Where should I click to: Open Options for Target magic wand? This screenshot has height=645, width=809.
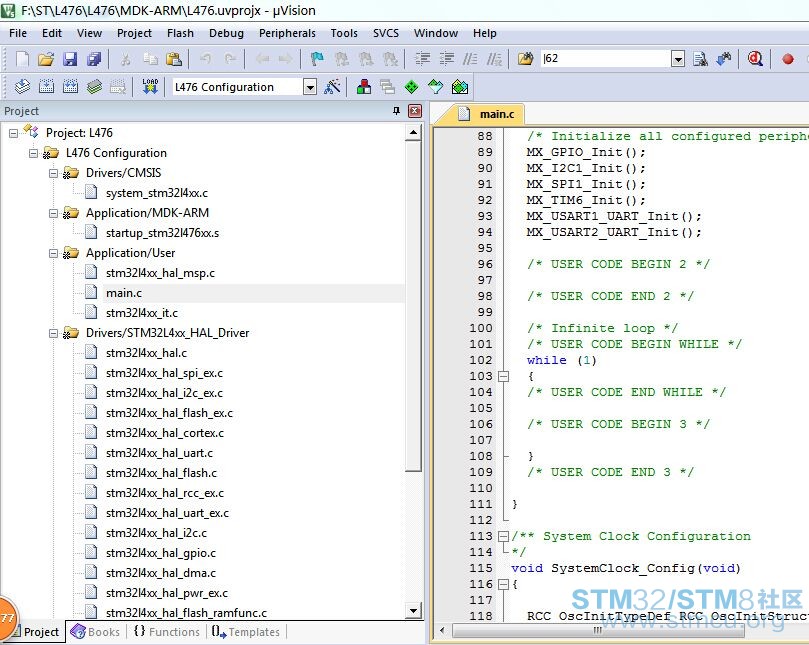[332, 87]
